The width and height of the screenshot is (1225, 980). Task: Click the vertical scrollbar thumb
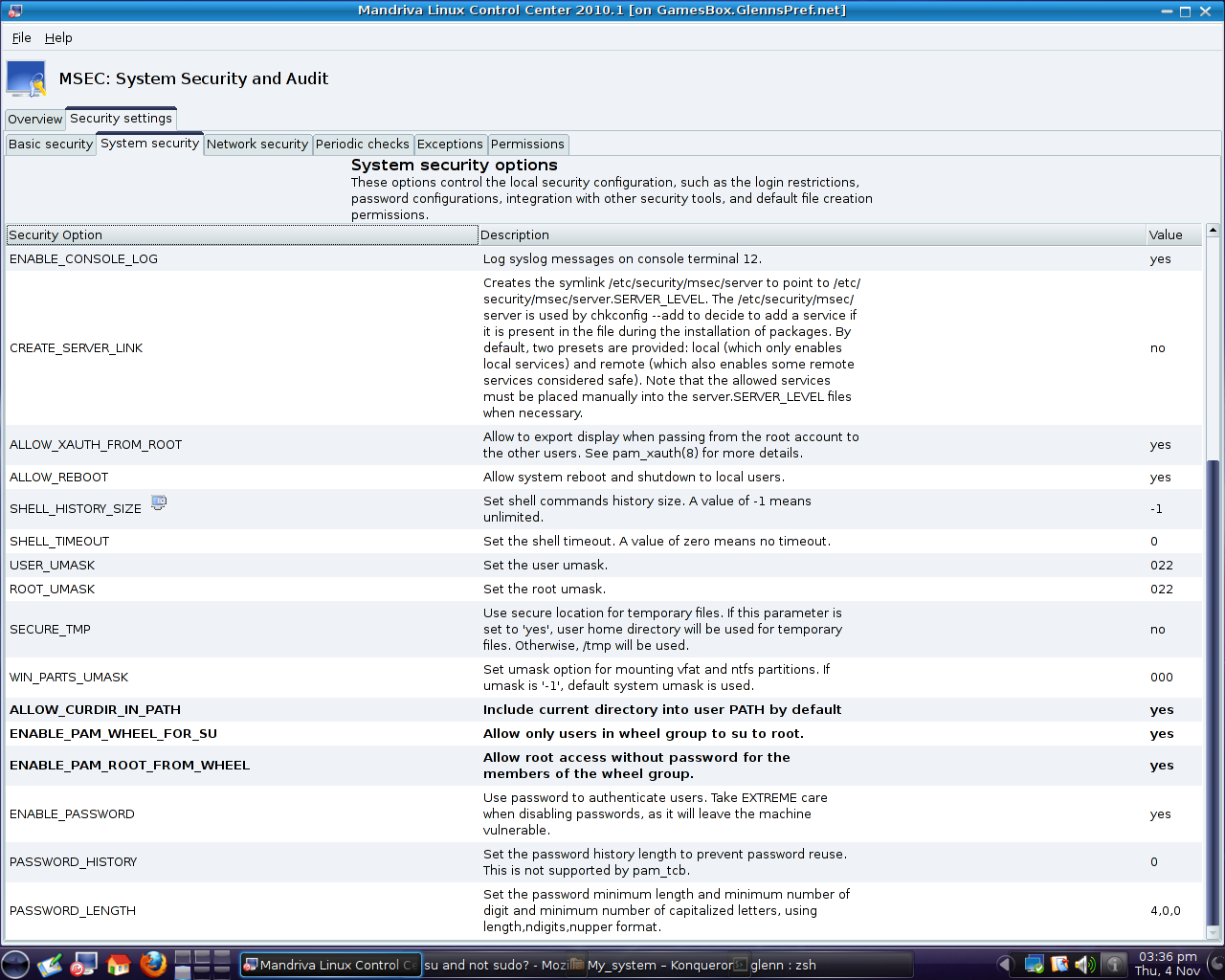[x=1213, y=691]
